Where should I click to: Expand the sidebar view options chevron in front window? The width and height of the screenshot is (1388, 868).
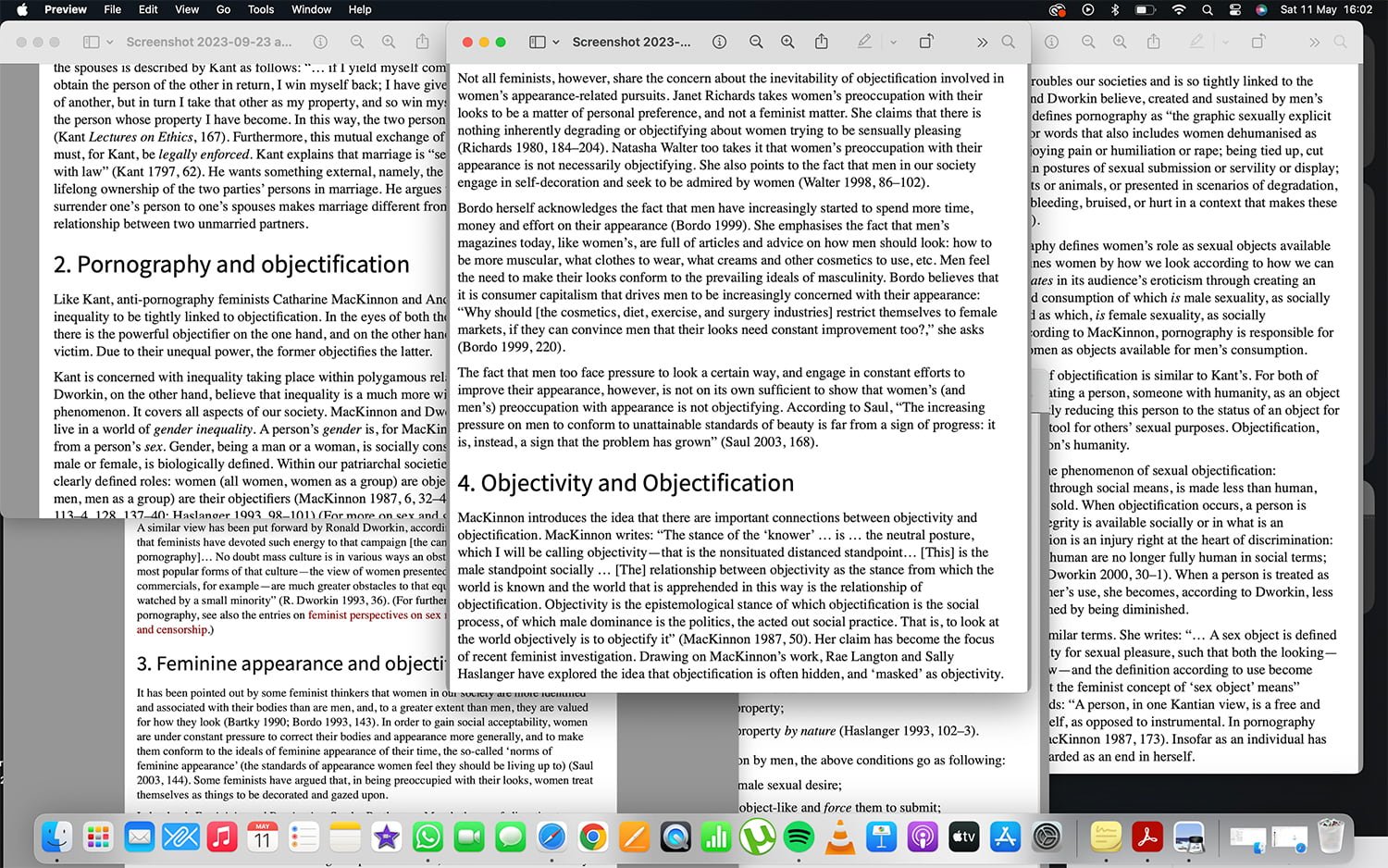coord(556,42)
